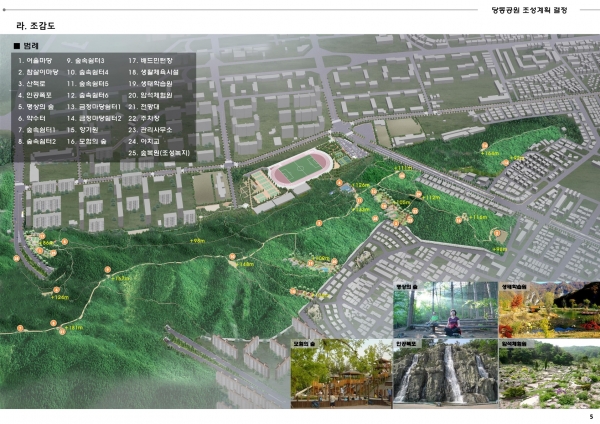This screenshot has height=424, width=600.
Task: Select legend entry 21. 전망대
Action: (143, 107)
